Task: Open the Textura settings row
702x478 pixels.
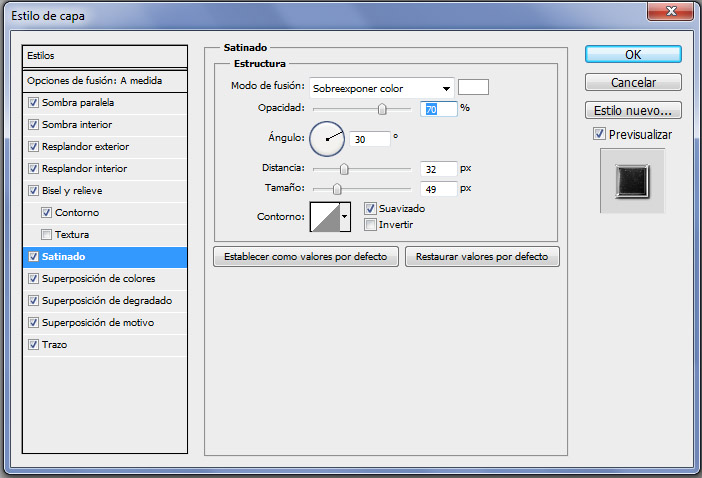Action: (x=105, y=235)
